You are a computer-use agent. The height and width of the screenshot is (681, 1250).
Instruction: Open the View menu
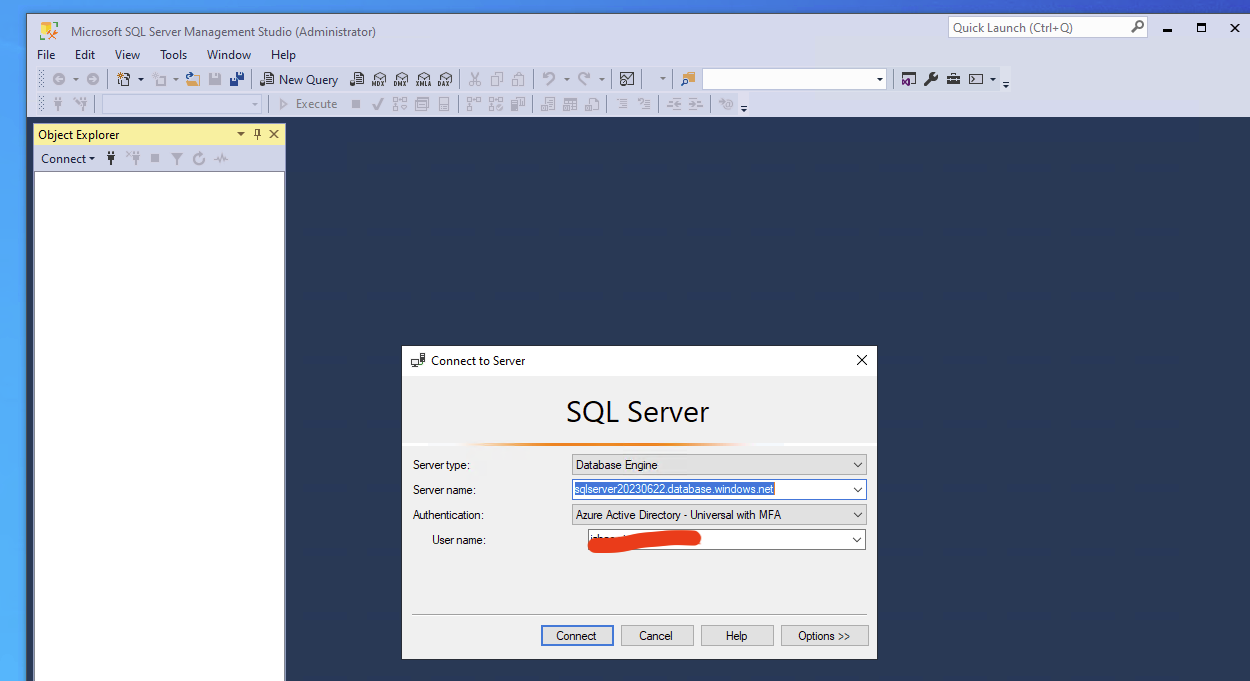[127, 55]
